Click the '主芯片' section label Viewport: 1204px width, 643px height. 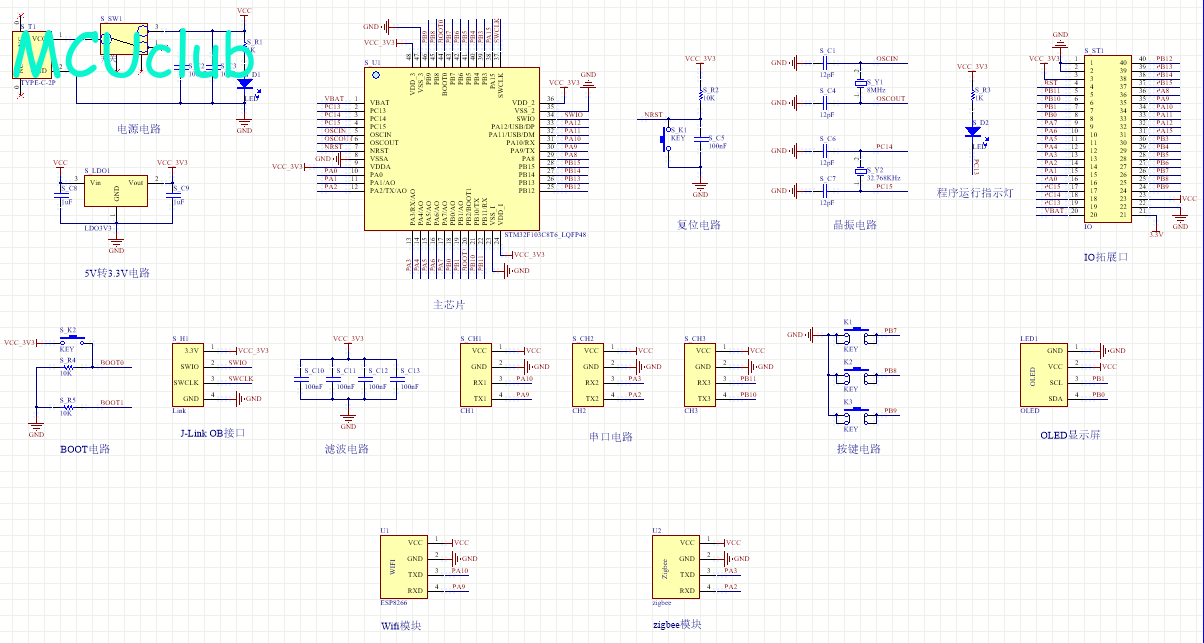click(x=448, y=305)
